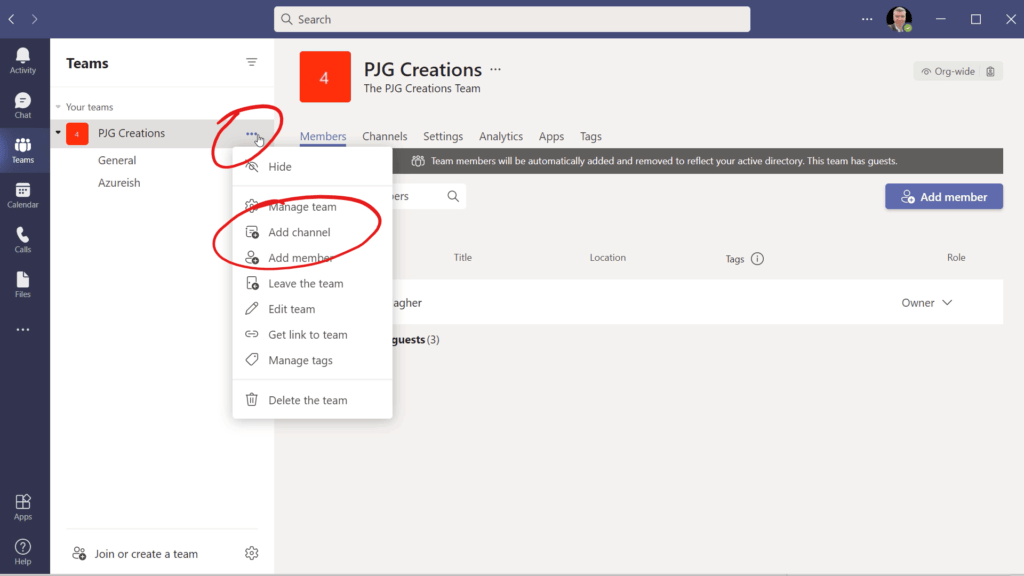Viewport: 1024px width, 576px height.
Task: Open more options ellipsis for PJG Creations team row
Action: point(251,134)
